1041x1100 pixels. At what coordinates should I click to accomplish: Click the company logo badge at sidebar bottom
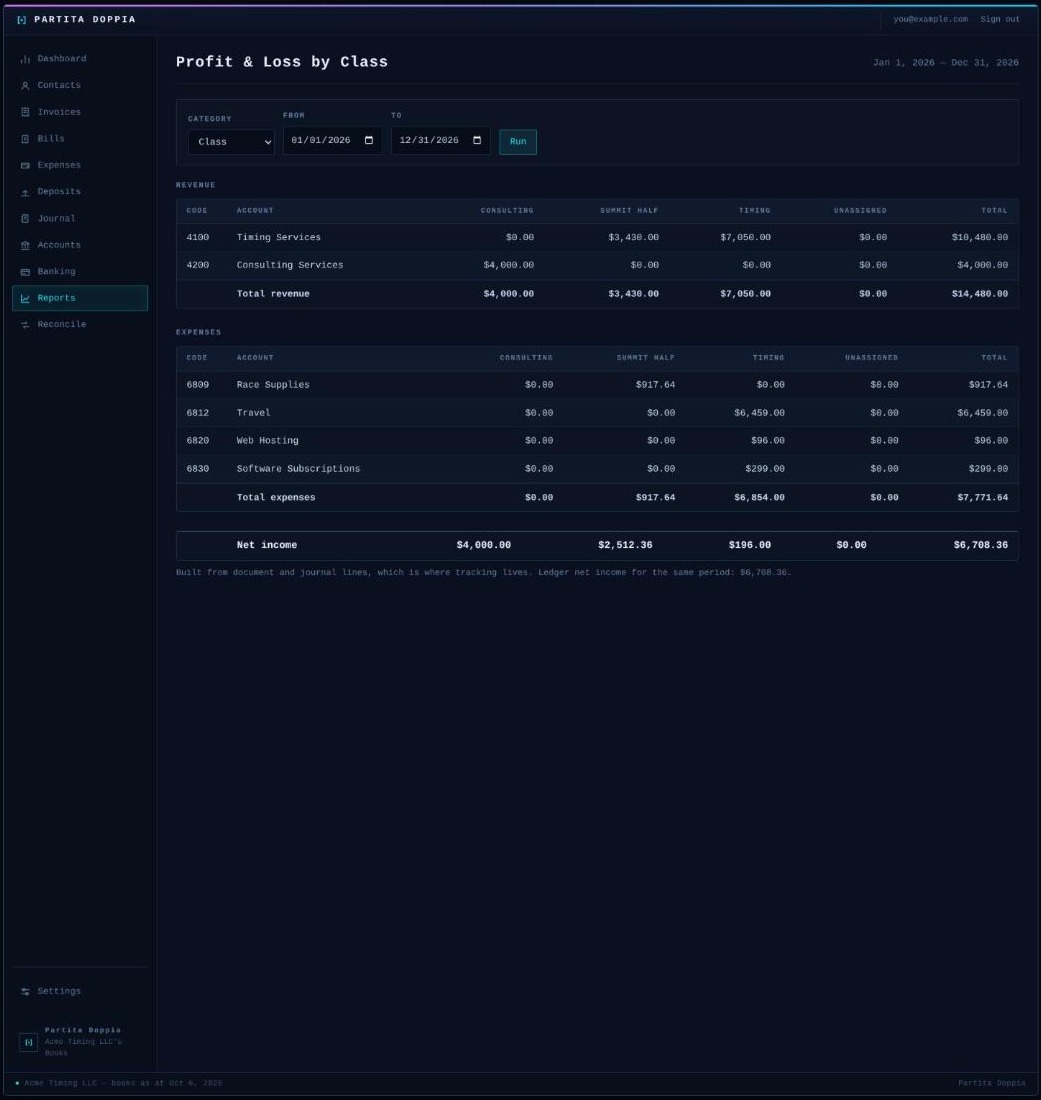point(29,1042)
